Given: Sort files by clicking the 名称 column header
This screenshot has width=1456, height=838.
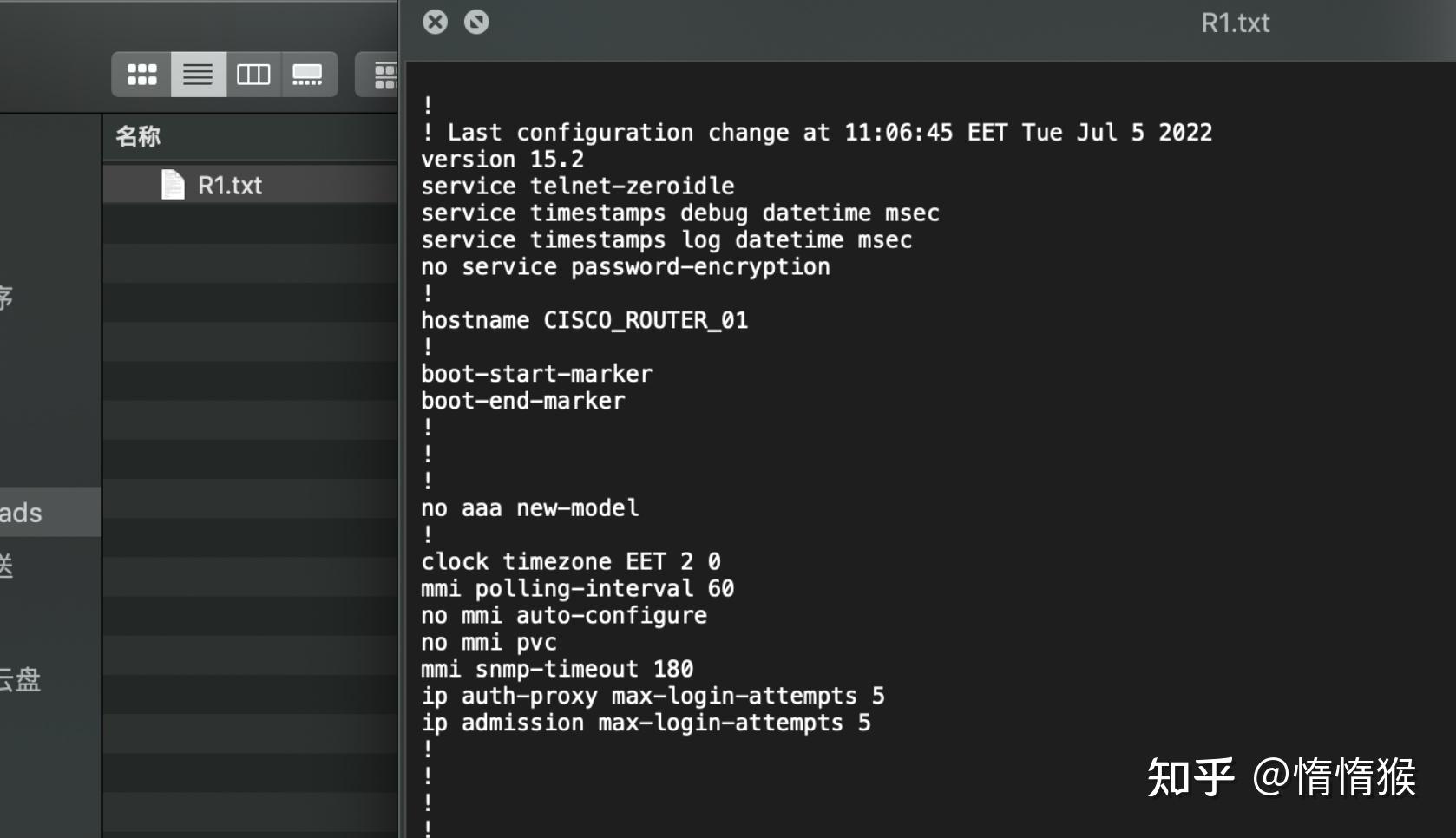Looking at the screenshot, I should 135,135.
